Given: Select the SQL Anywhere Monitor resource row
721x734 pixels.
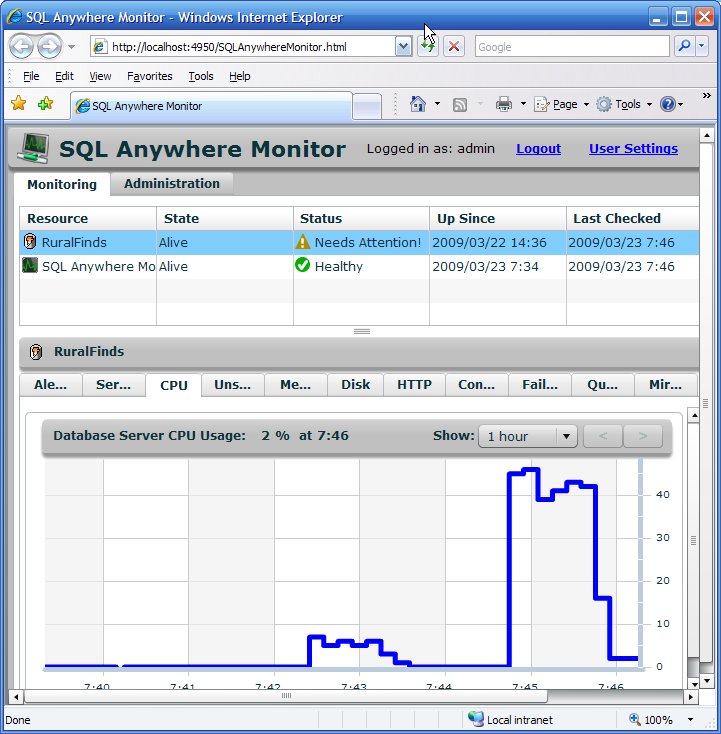Looking at the screenshot, I should pyautogui.click(x=359, y=266).
